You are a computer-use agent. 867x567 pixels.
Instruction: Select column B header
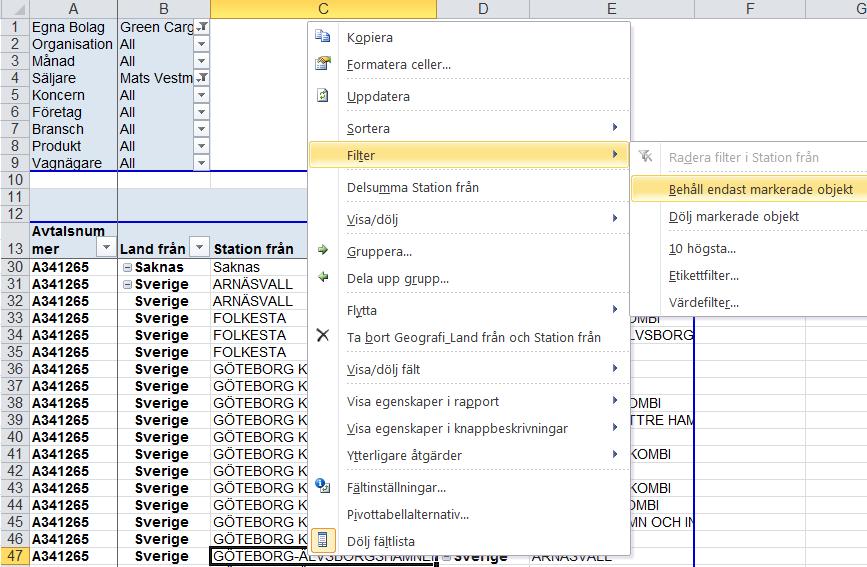coord(164,8)
